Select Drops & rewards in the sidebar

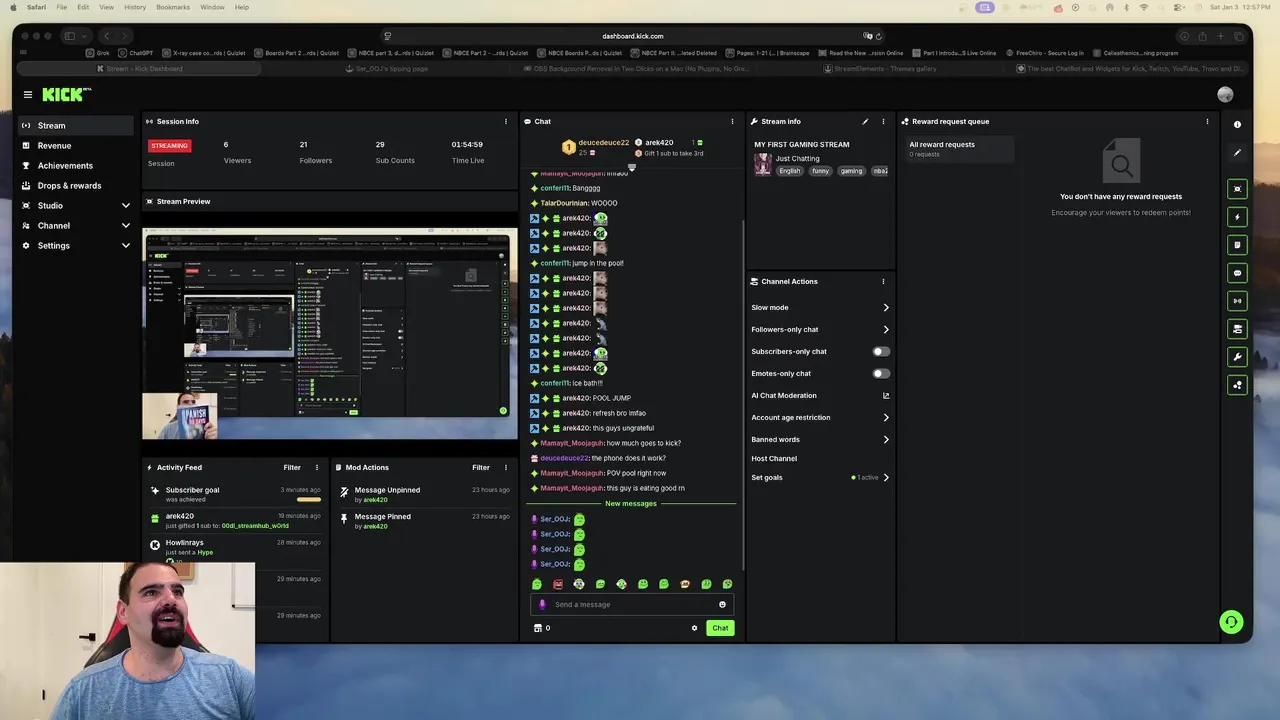point(76,186)
